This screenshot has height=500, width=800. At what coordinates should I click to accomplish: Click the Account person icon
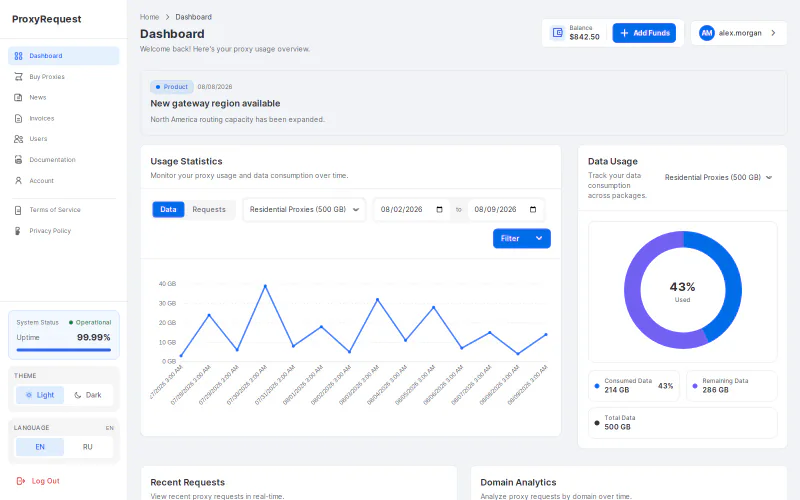click(18, 181)
